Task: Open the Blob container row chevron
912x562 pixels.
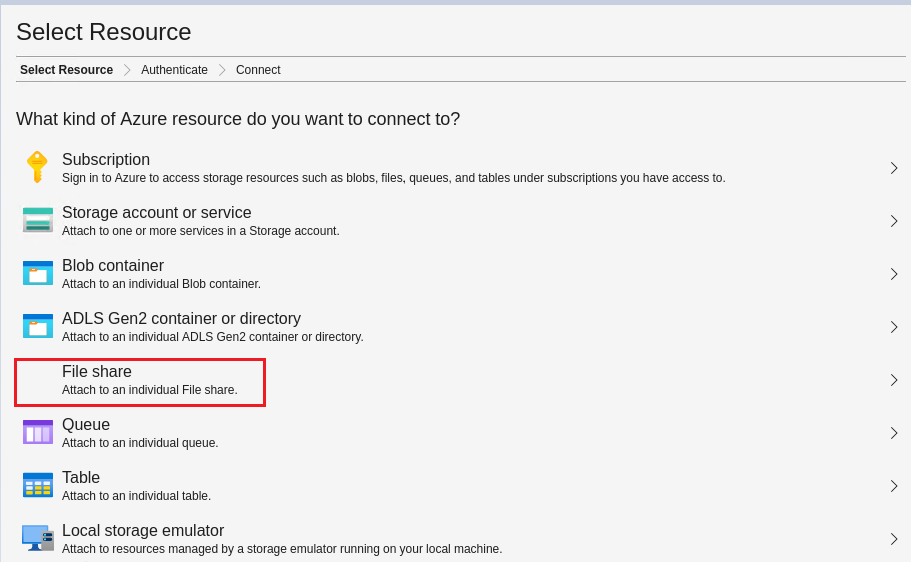Action: click(894, 274)
